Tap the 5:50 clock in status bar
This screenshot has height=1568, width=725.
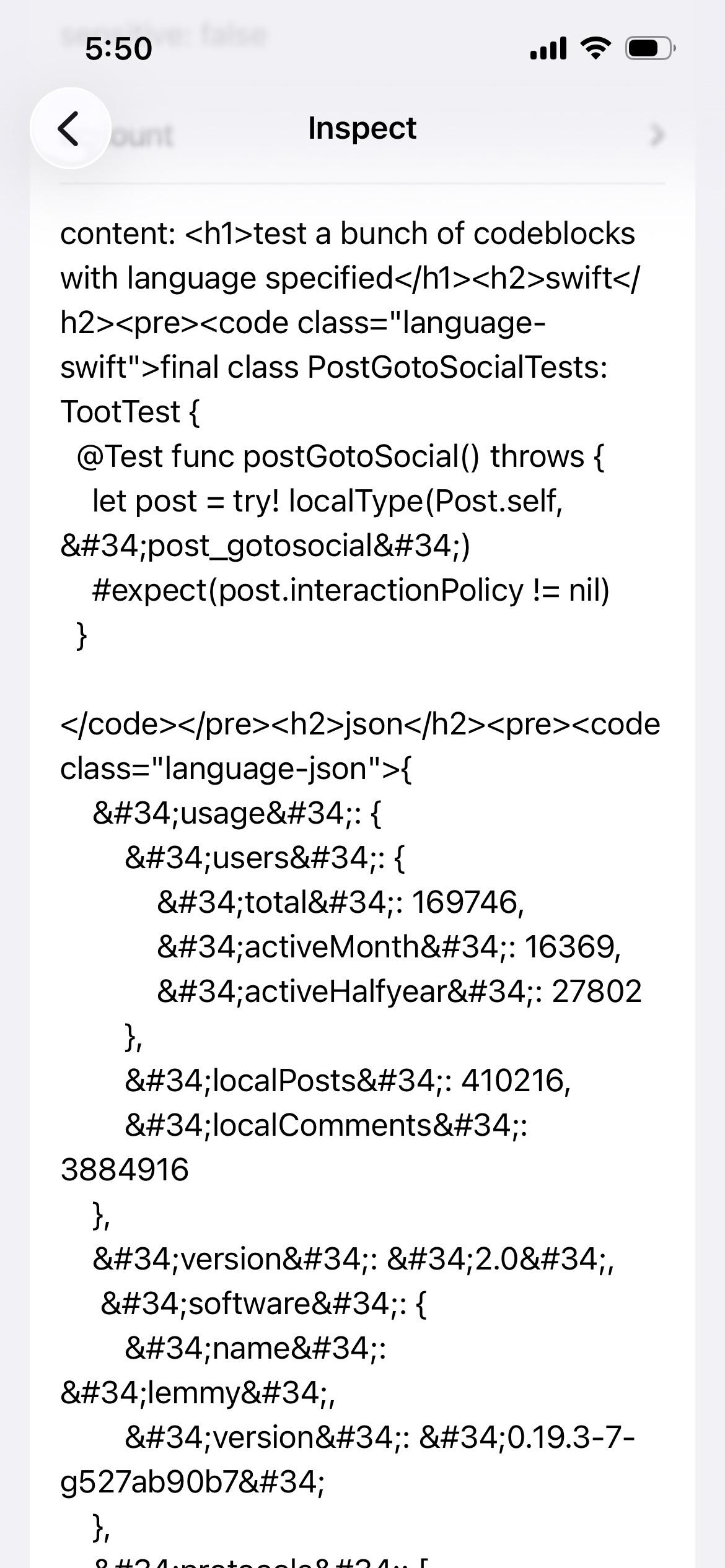tap(118, 48)
